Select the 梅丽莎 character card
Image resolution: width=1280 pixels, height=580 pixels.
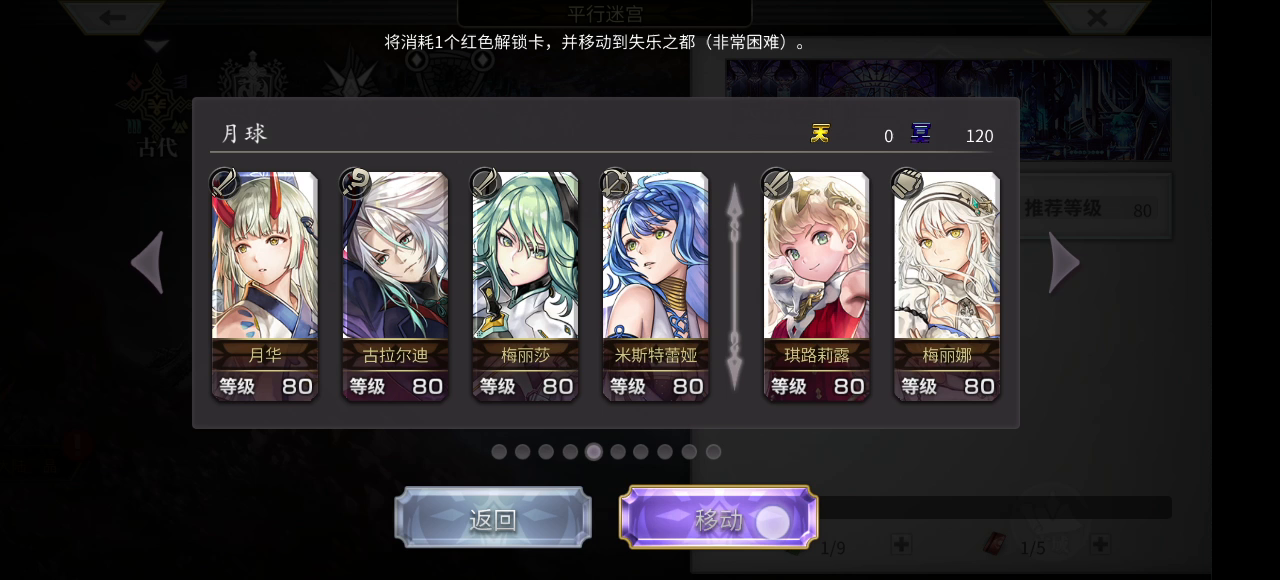pos(525,286)
